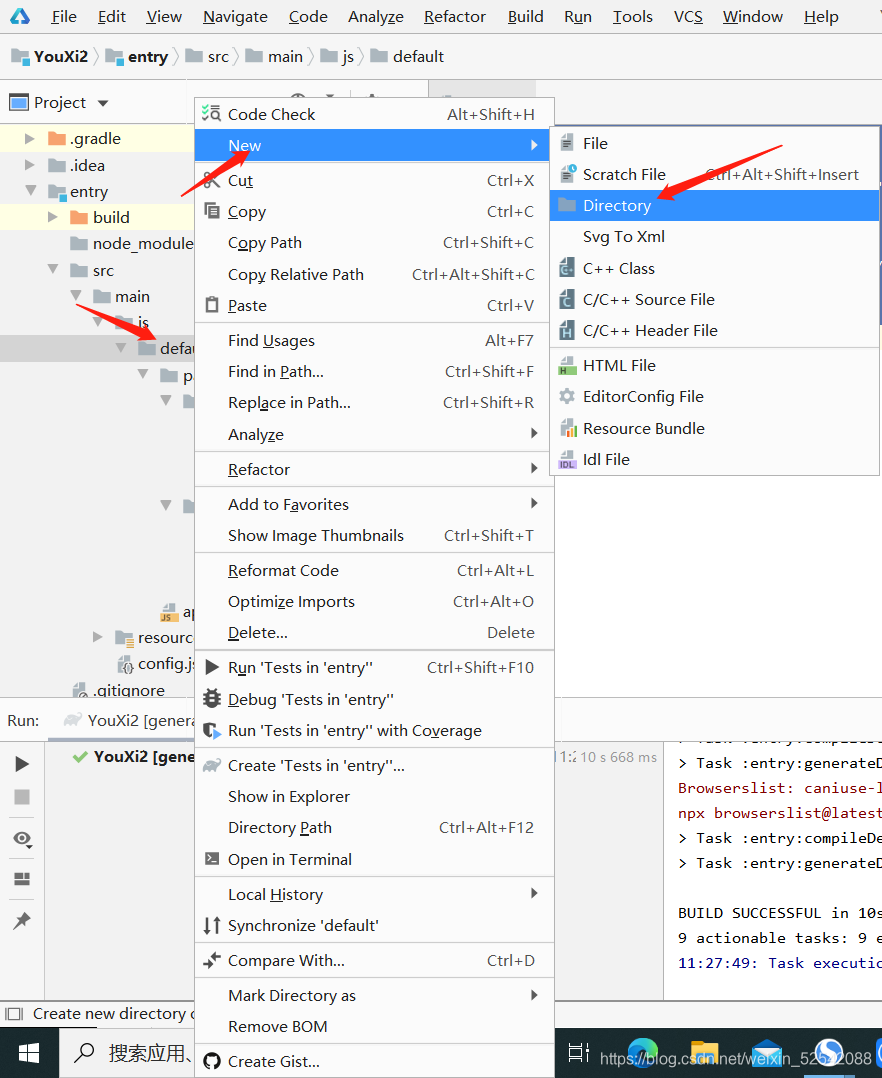Toggle tool window buttons at bottom-left corner

pos(13,1014)
